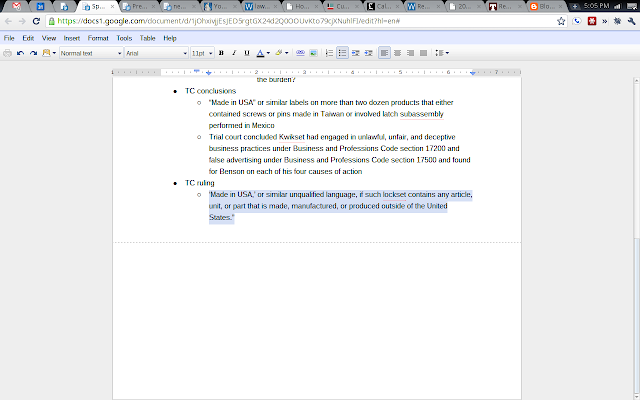Open the web clipboard dropdown
Screen dimensions: 640x400
(x=49, y=53)
